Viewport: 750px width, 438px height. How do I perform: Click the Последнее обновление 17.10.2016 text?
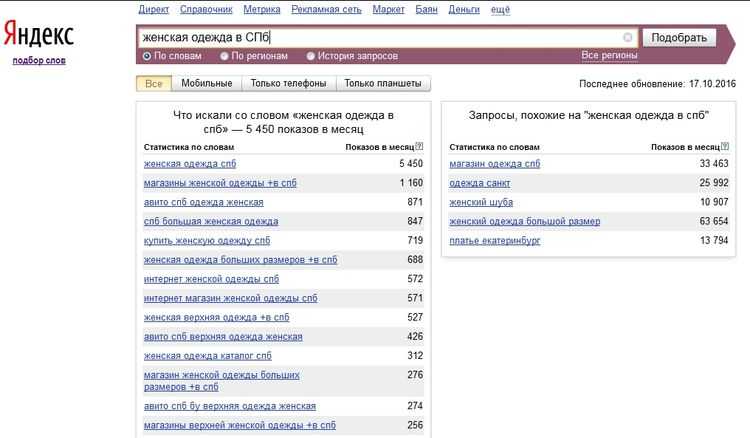pyautogui.click(x=657, y=84)
